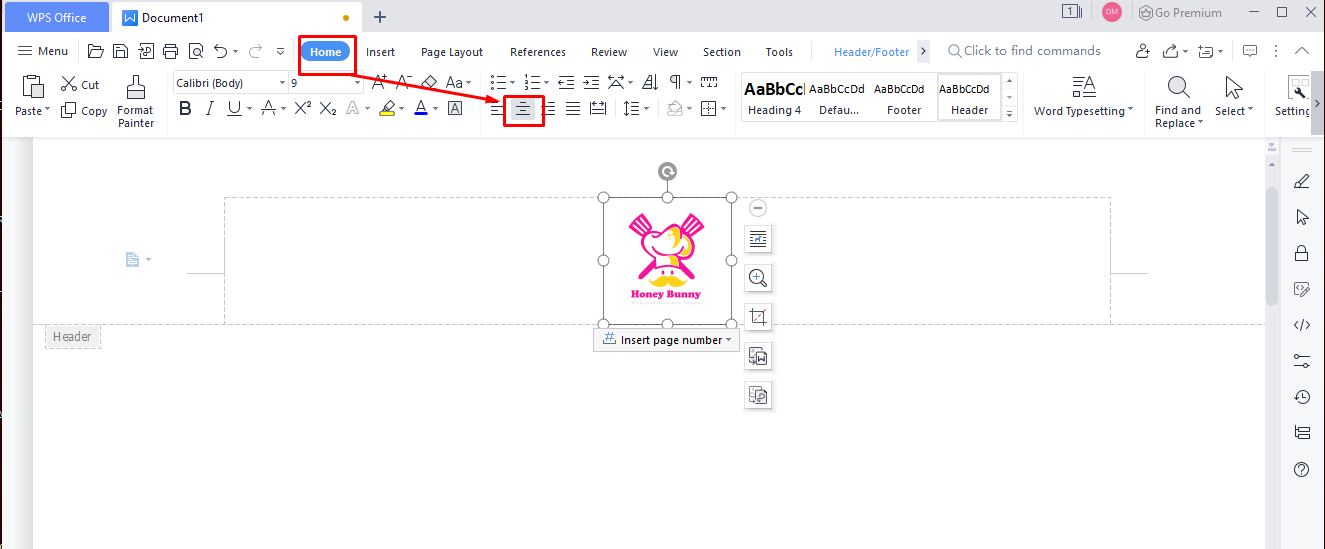Viewport: 1325px width, 549px height.
Task: Toggle Bold formatting
Action: (x=185, y=108)
